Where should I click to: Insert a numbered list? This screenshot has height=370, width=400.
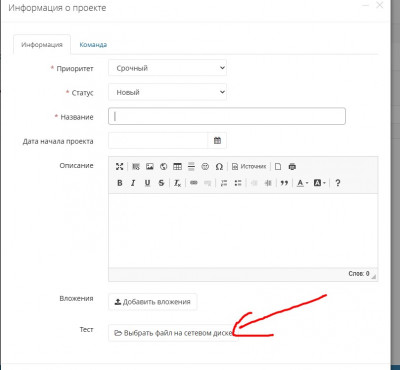[x=224, y=183]
